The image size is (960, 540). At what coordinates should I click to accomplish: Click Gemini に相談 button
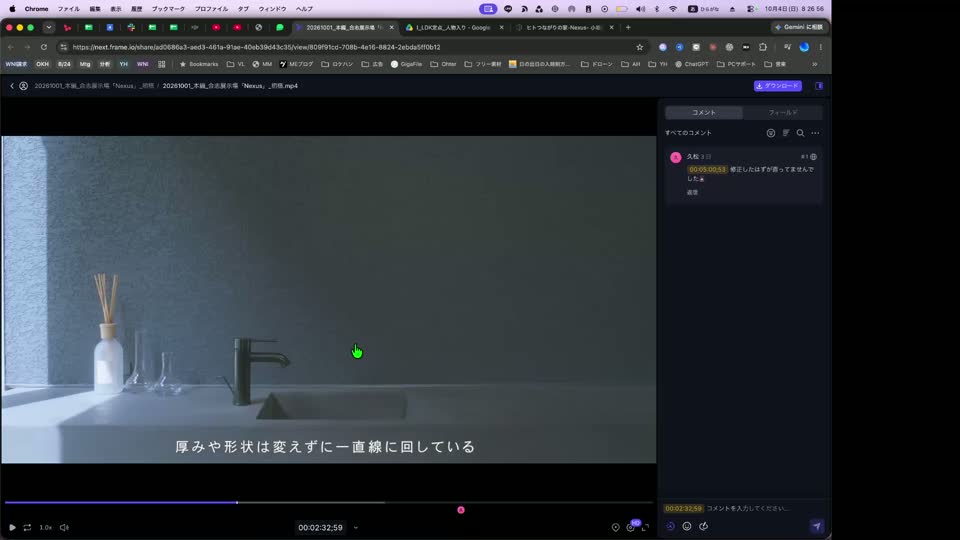[799, 28]
